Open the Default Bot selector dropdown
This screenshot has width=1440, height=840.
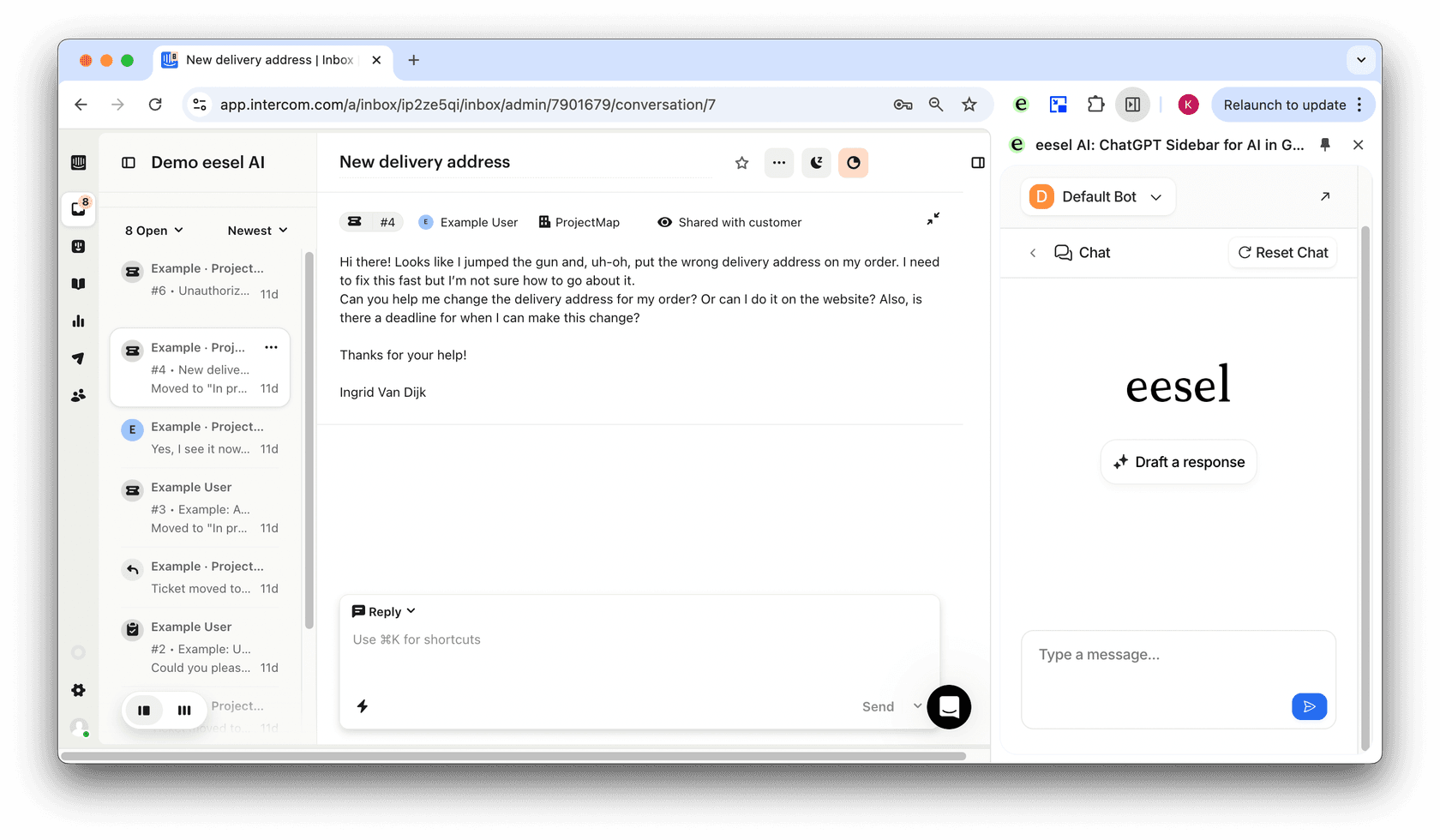(1097, 197)
